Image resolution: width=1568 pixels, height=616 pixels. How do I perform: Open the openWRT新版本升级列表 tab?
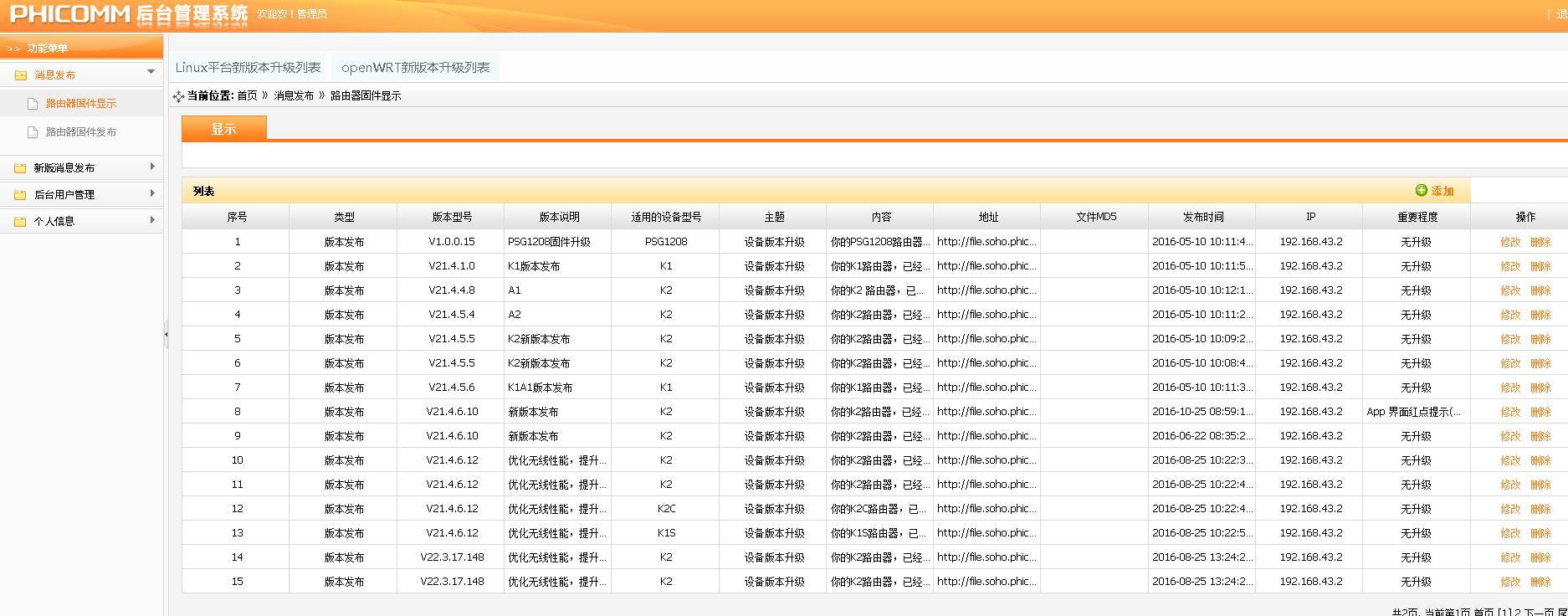(415, 68)
